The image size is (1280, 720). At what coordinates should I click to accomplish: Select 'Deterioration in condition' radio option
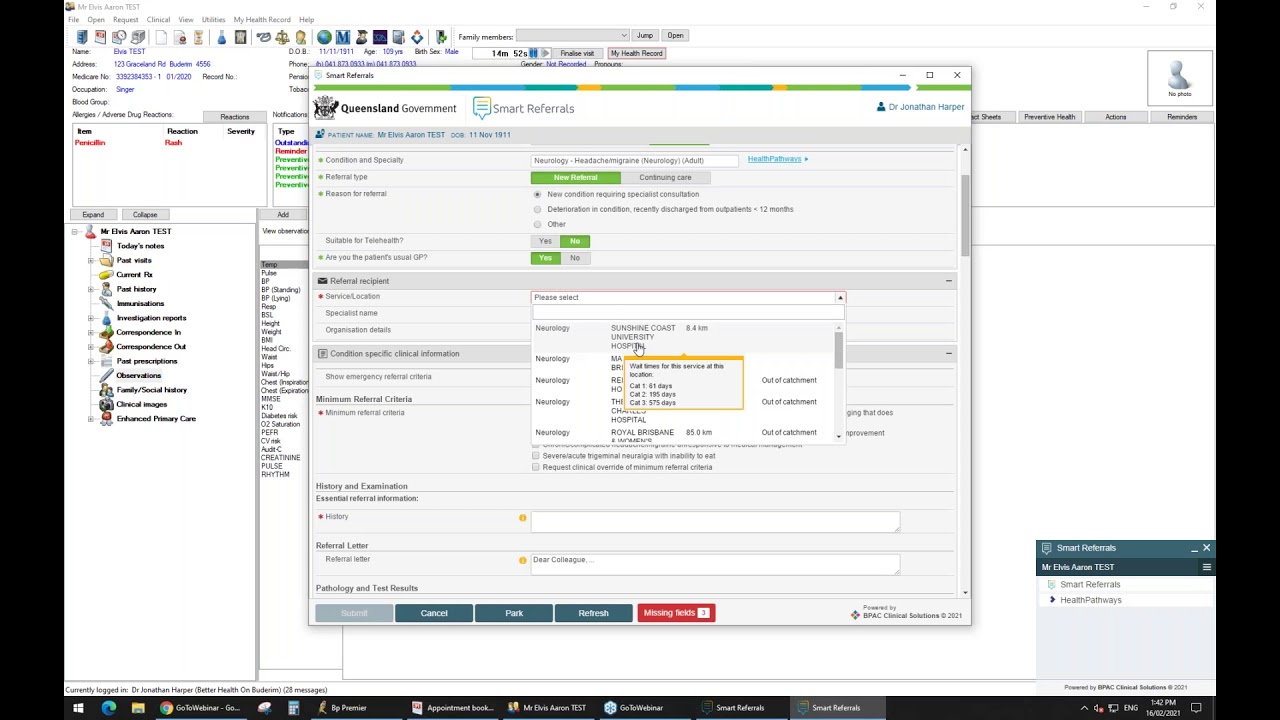click(x=538, y=209)
